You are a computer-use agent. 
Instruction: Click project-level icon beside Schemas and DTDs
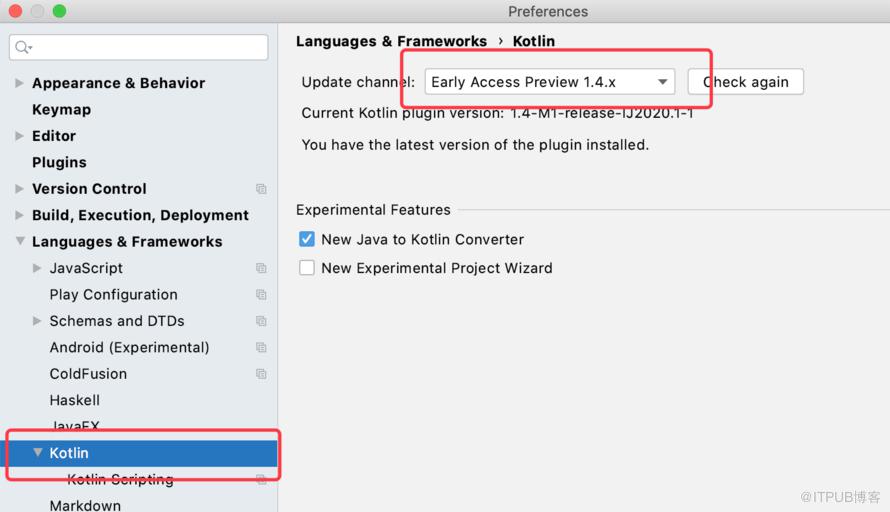tap(261, 321)
